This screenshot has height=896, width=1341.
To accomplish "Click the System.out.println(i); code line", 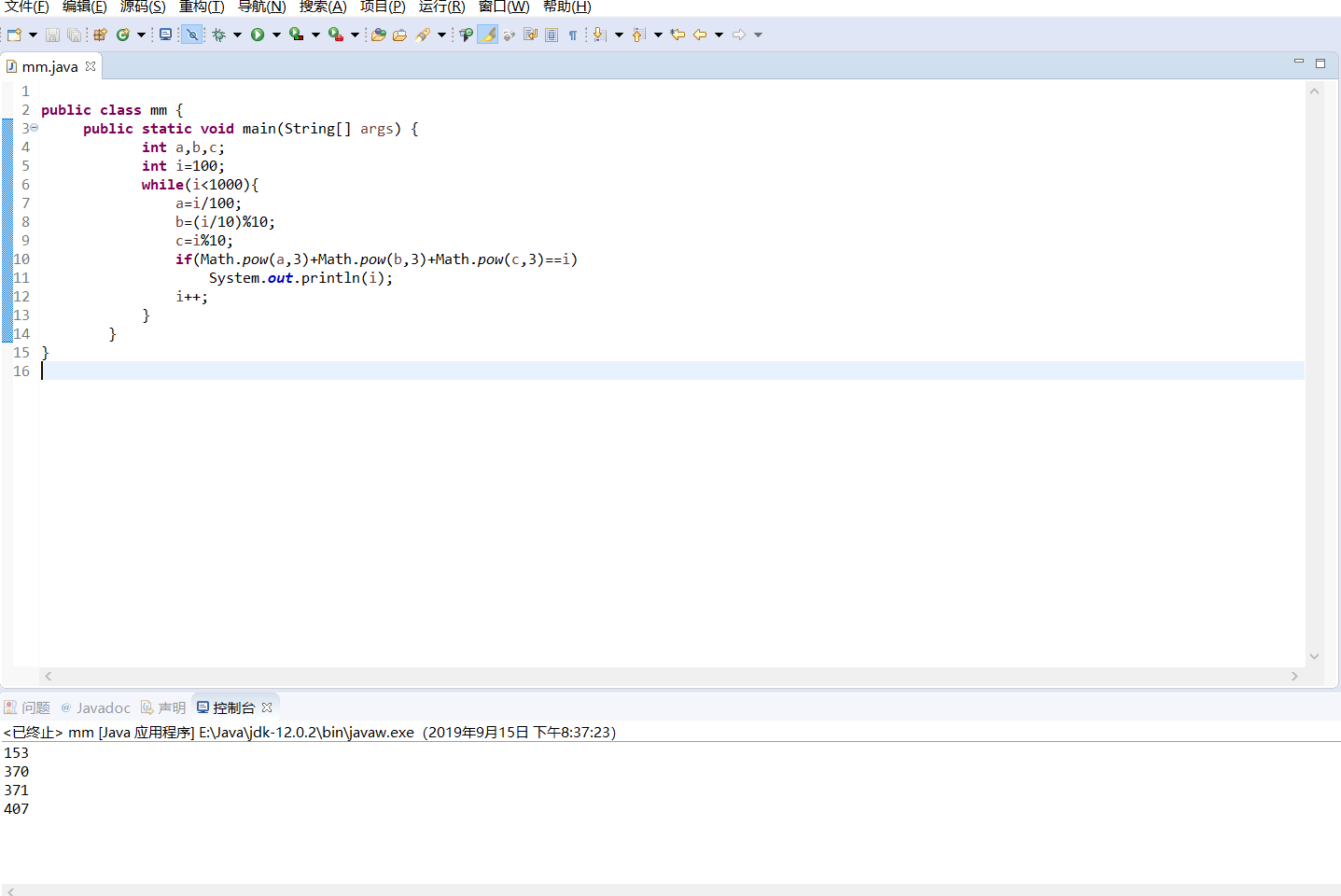I will (300, 278).
